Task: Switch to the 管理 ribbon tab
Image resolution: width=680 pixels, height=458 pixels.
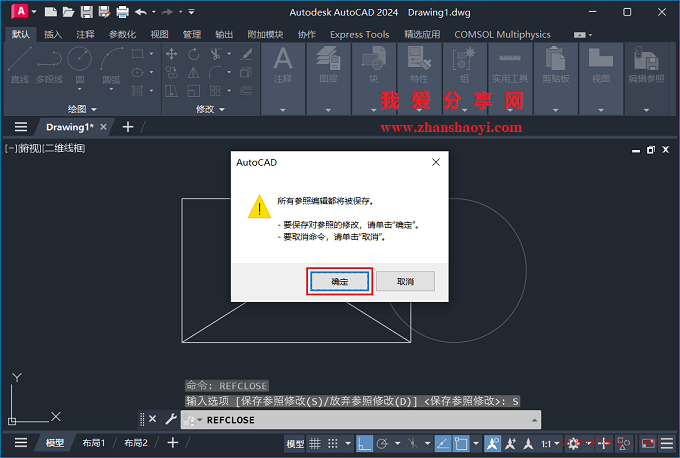Action: point(192,34)
